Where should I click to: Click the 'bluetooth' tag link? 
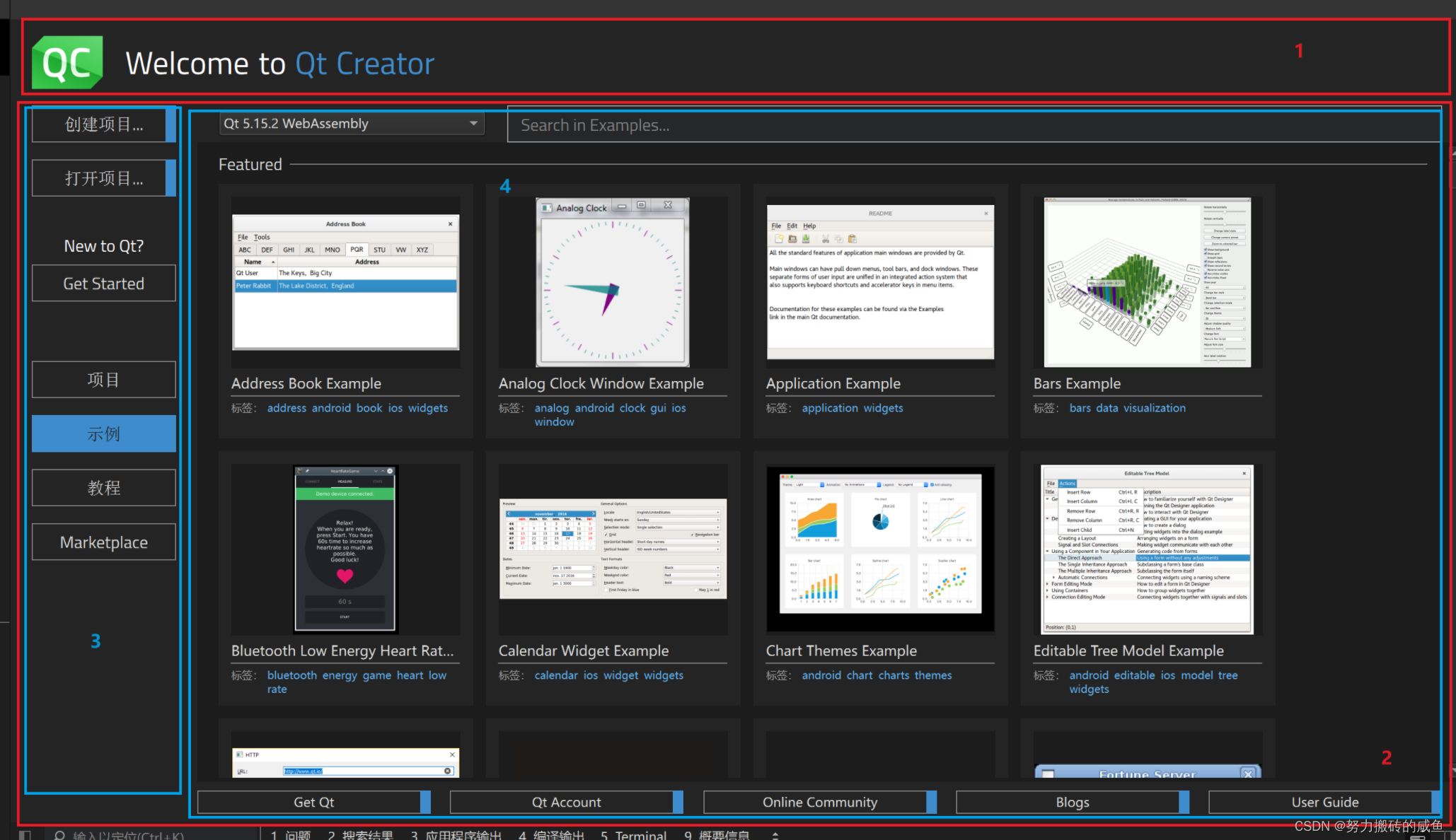[291, 675]
